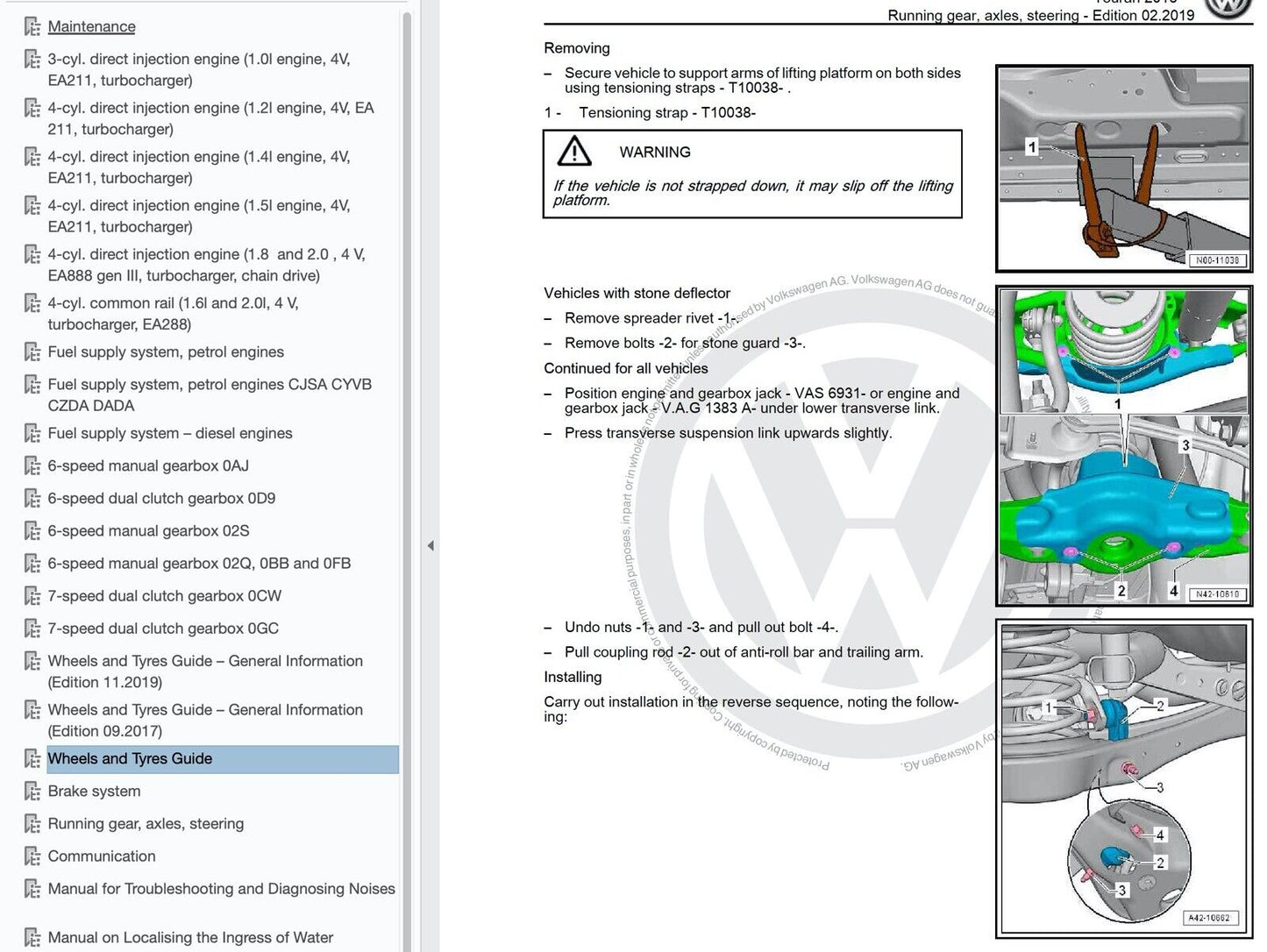This screenshot has height=952, width=1267.
Task: Open Manual for Troubleshooting and Diagnosing Noises
Action: [x=221, y=889]
